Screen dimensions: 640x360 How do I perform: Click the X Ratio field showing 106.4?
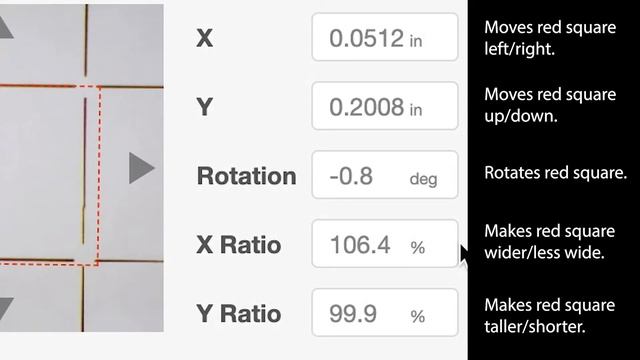click(384, 244)
